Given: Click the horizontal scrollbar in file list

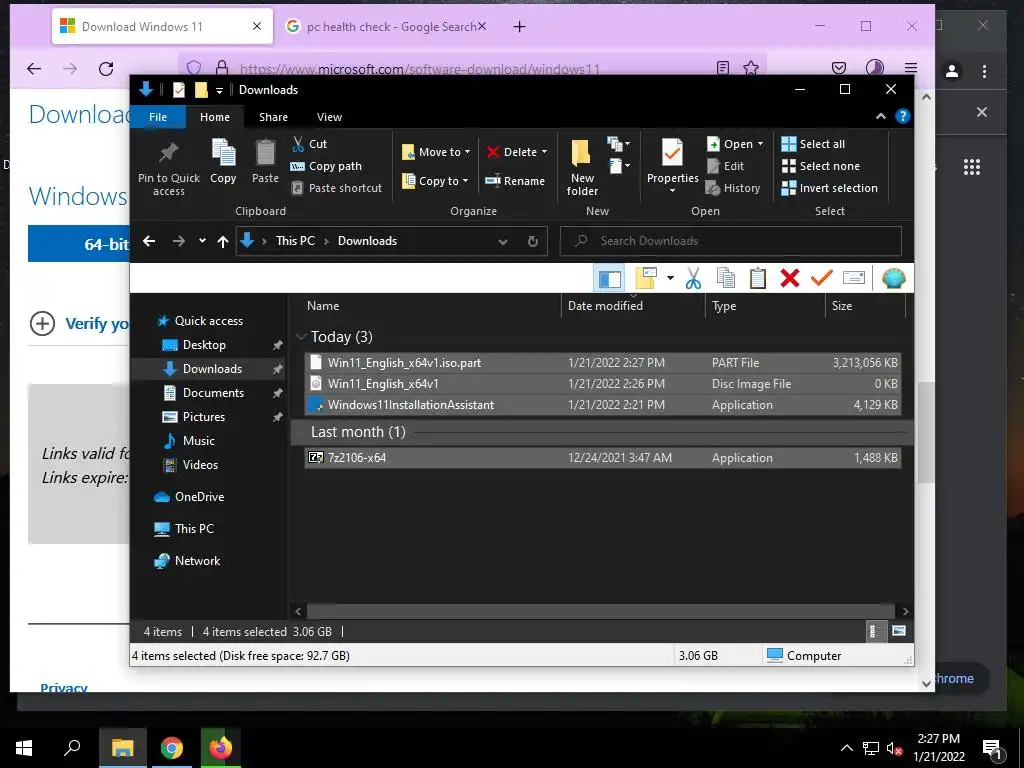Looking at the screenshot, I should 600,611.
